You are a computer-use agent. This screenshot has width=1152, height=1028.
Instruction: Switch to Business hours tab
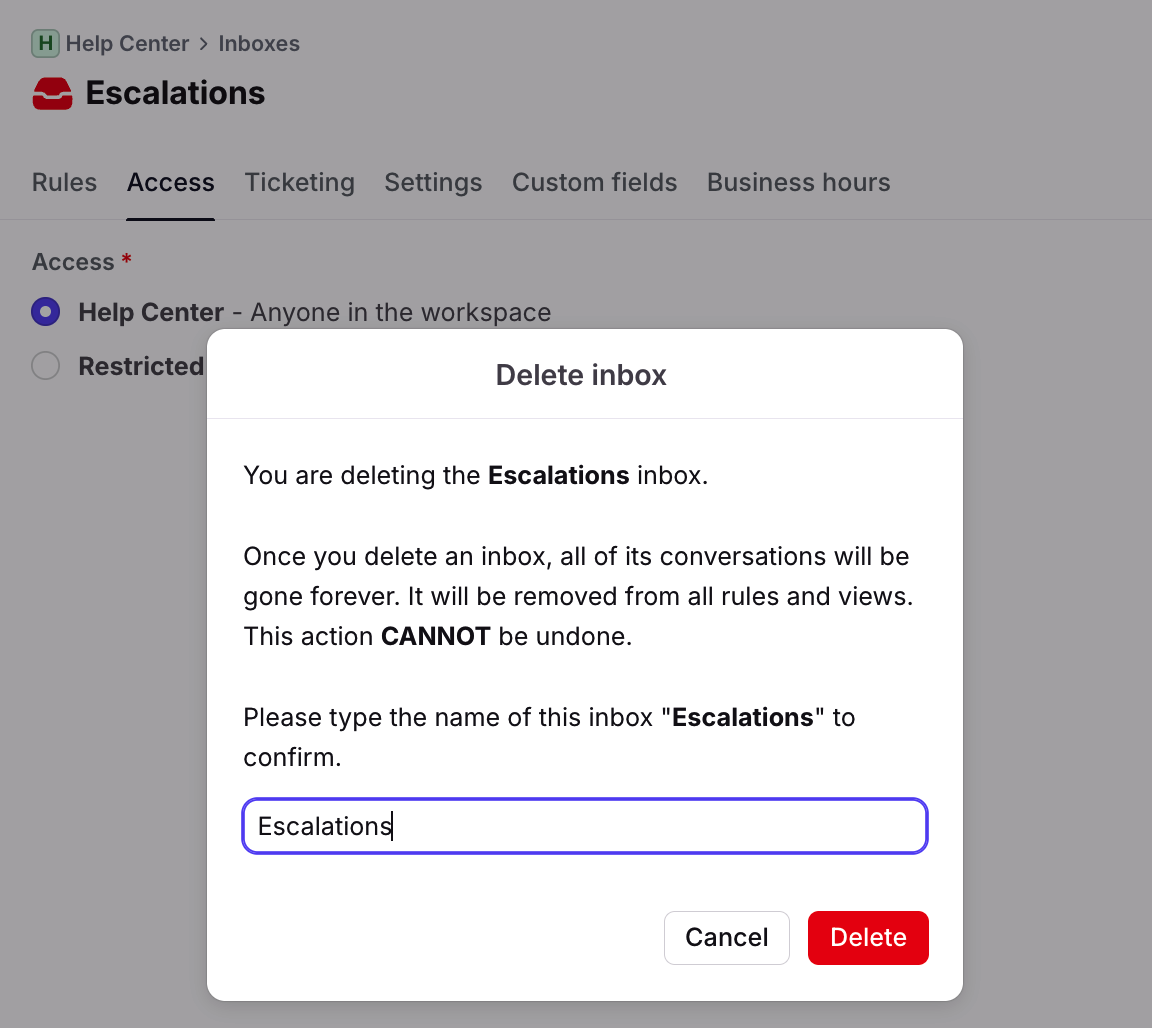coord(798,183)
